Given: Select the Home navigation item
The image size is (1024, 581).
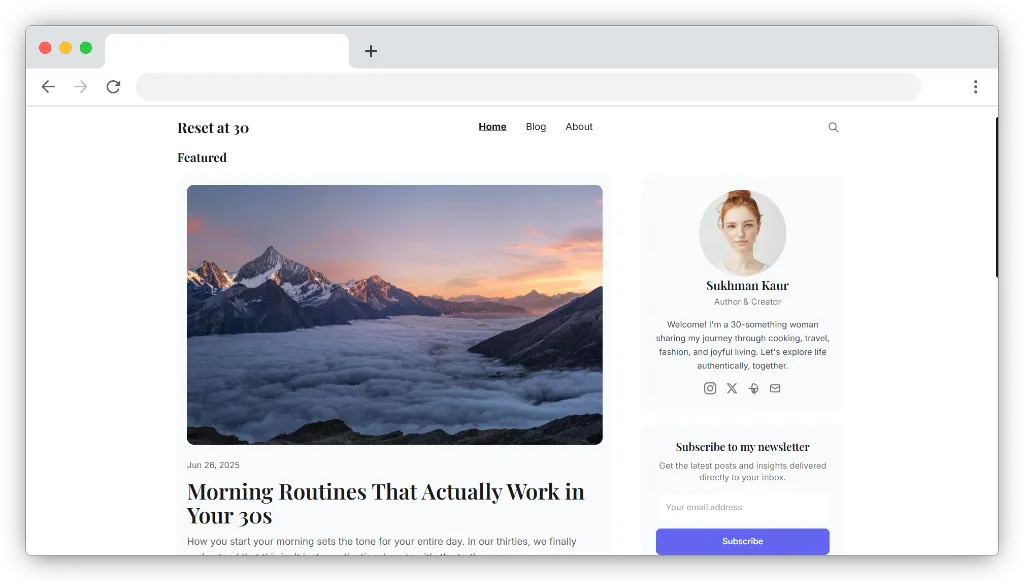Looking at the screenshot, I should [492, 127].
